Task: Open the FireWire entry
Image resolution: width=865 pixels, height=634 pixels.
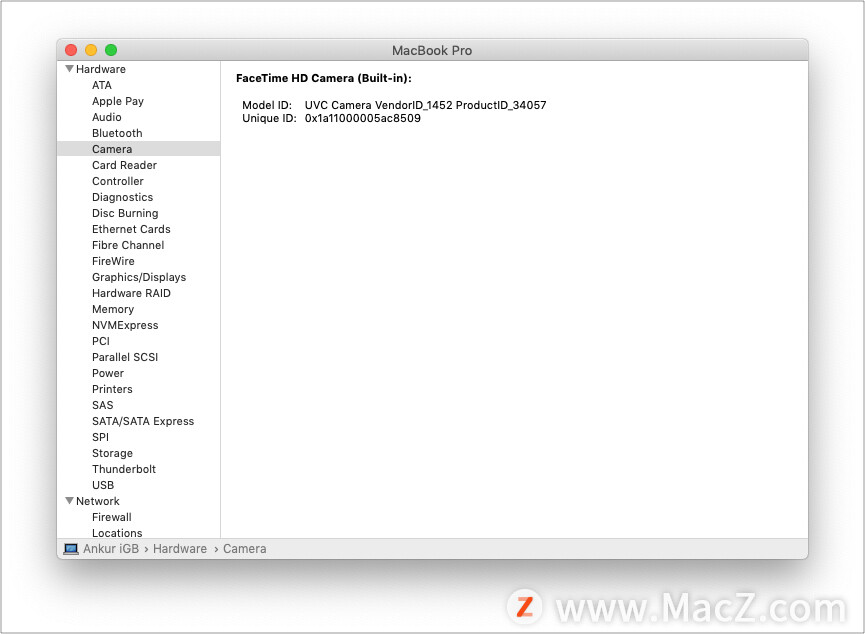Action: click(113, 261)
